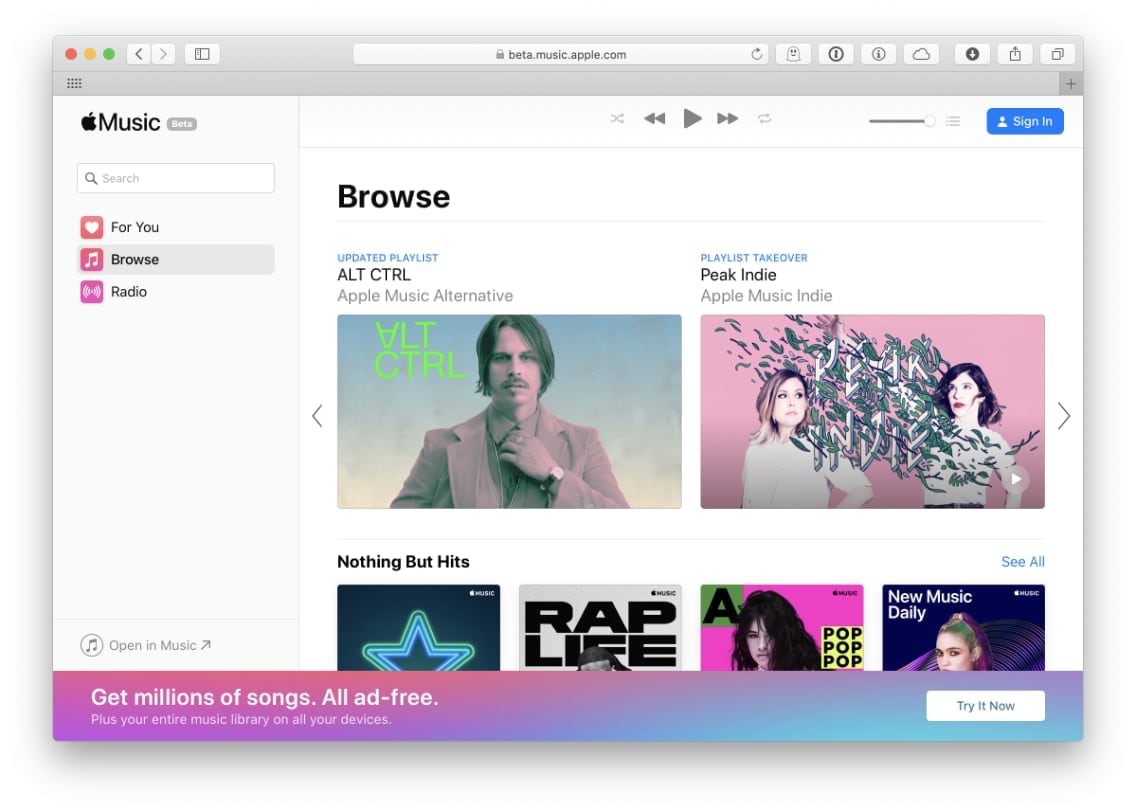Show previous featured items with left chevron

click(317, 416)
